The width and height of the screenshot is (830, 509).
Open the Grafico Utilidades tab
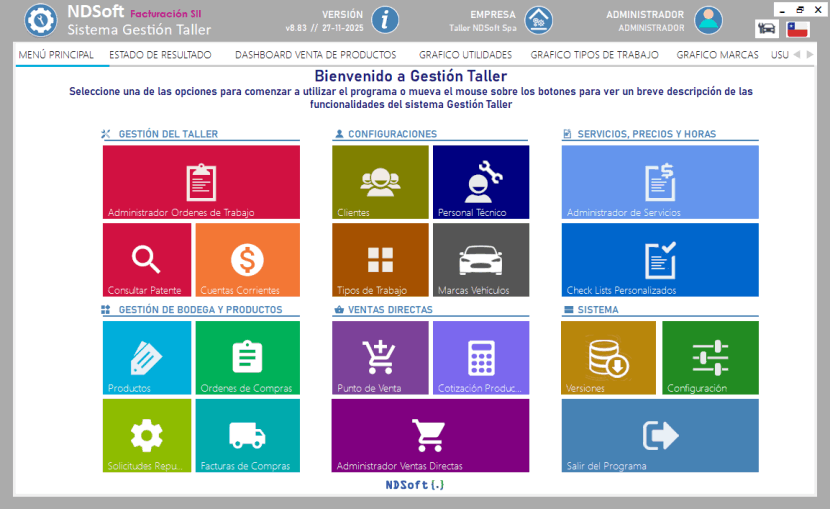(465, 55)
